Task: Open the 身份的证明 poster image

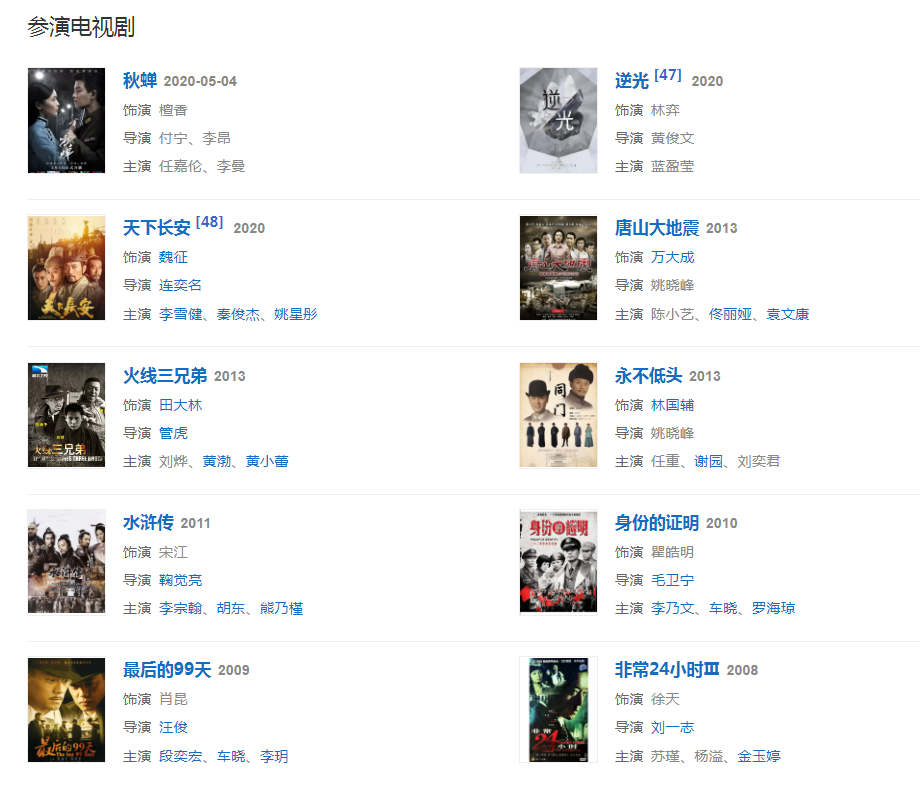Action: tap(558, 561)
